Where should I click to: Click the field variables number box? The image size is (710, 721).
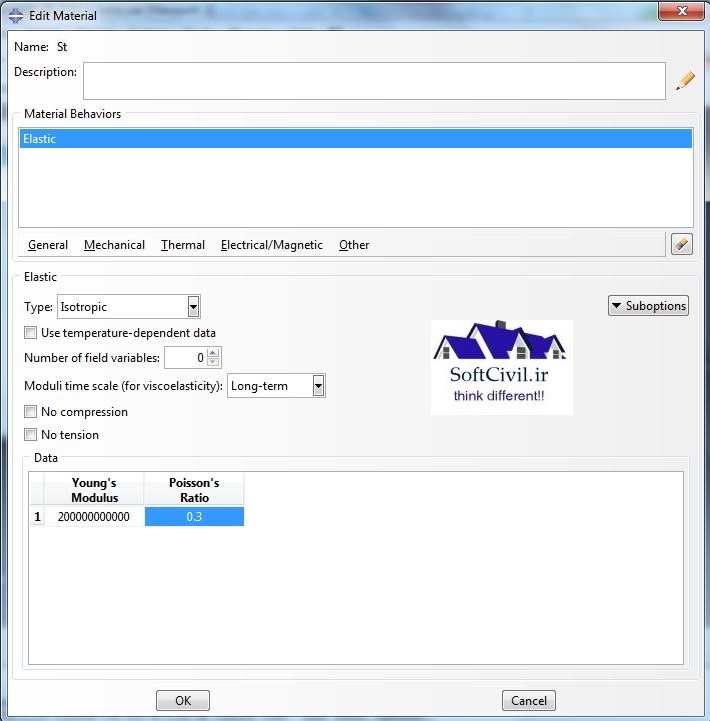pos(185,358)
